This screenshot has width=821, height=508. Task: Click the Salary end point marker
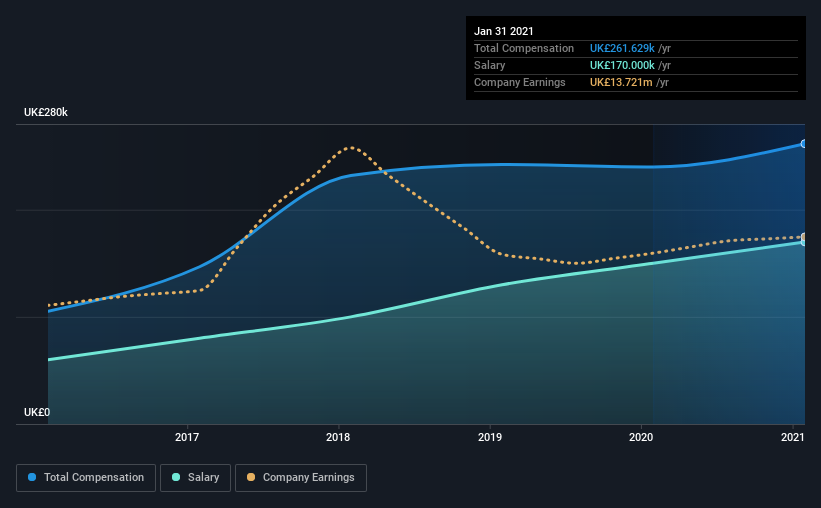coord(803,243)
